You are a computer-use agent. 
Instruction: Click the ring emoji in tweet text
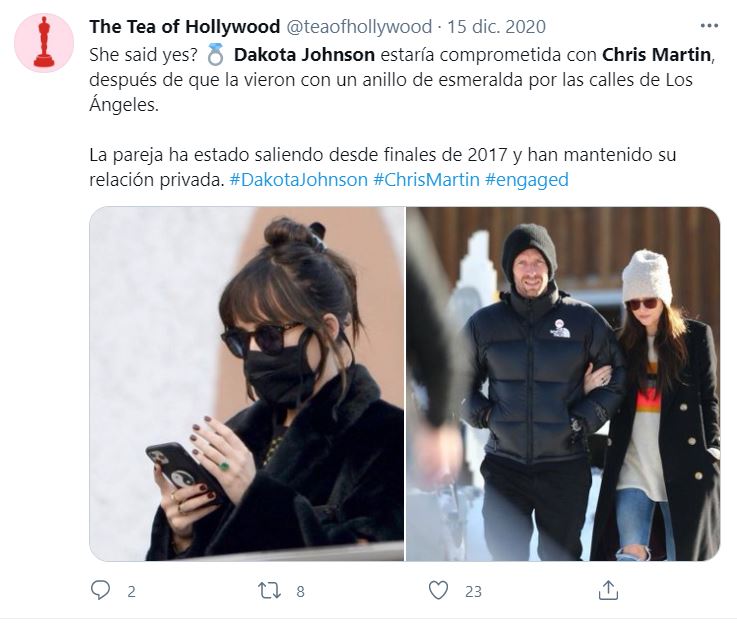pyautogui.click(x=216, y=55)
